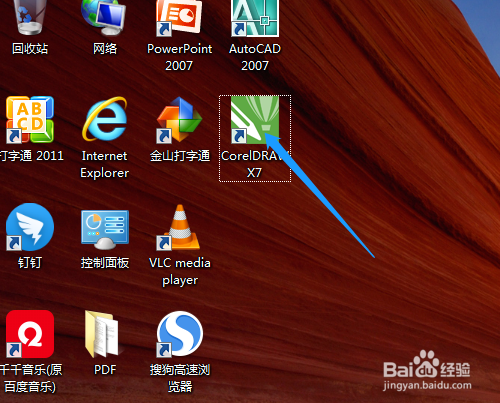Image resolution: width=500 pixels, height=403 pixels.
Task: Select the PDF folder icon
Action: coord(103,334)
